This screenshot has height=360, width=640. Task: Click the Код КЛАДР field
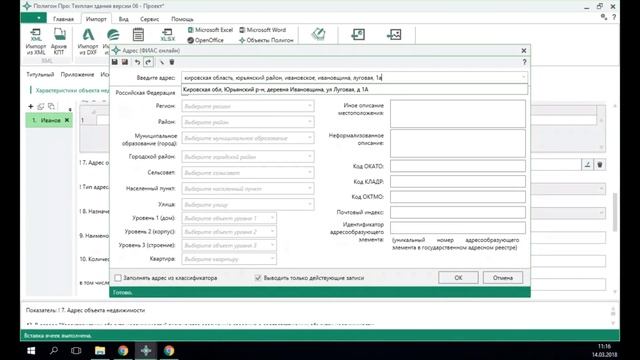458,182
